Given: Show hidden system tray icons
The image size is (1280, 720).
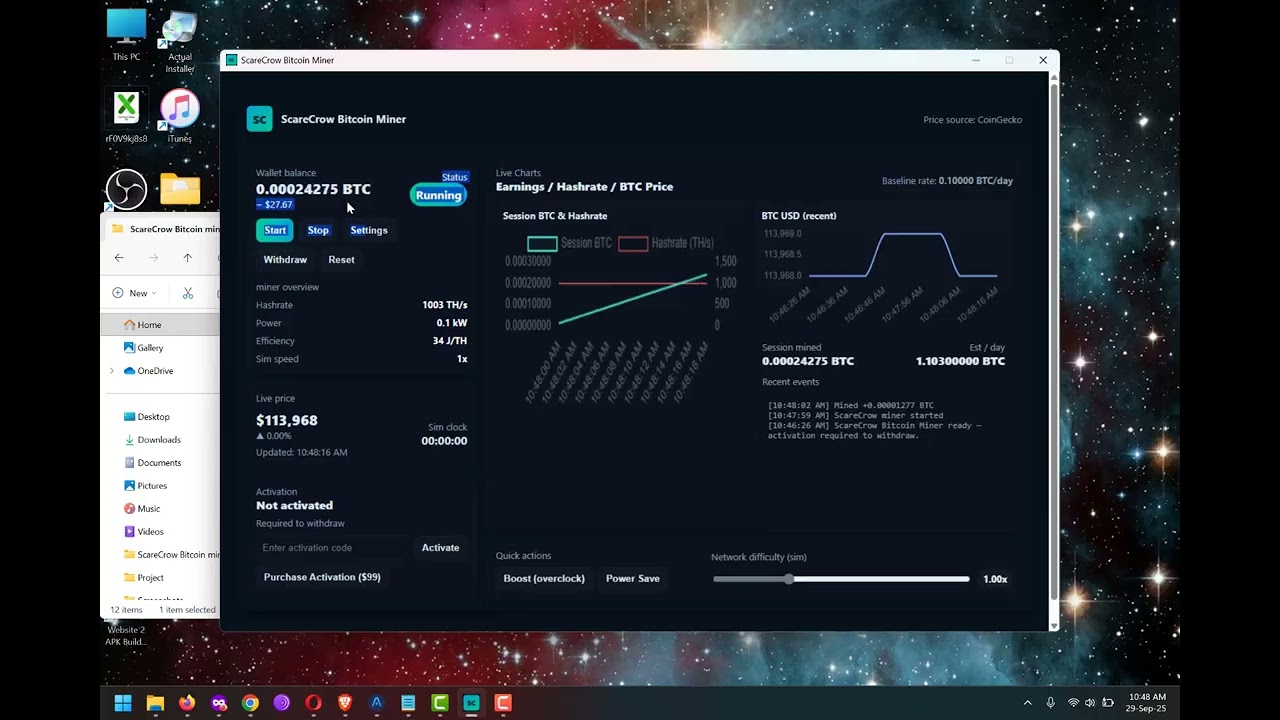Looking at the screenshot, I should point(1027,703).
